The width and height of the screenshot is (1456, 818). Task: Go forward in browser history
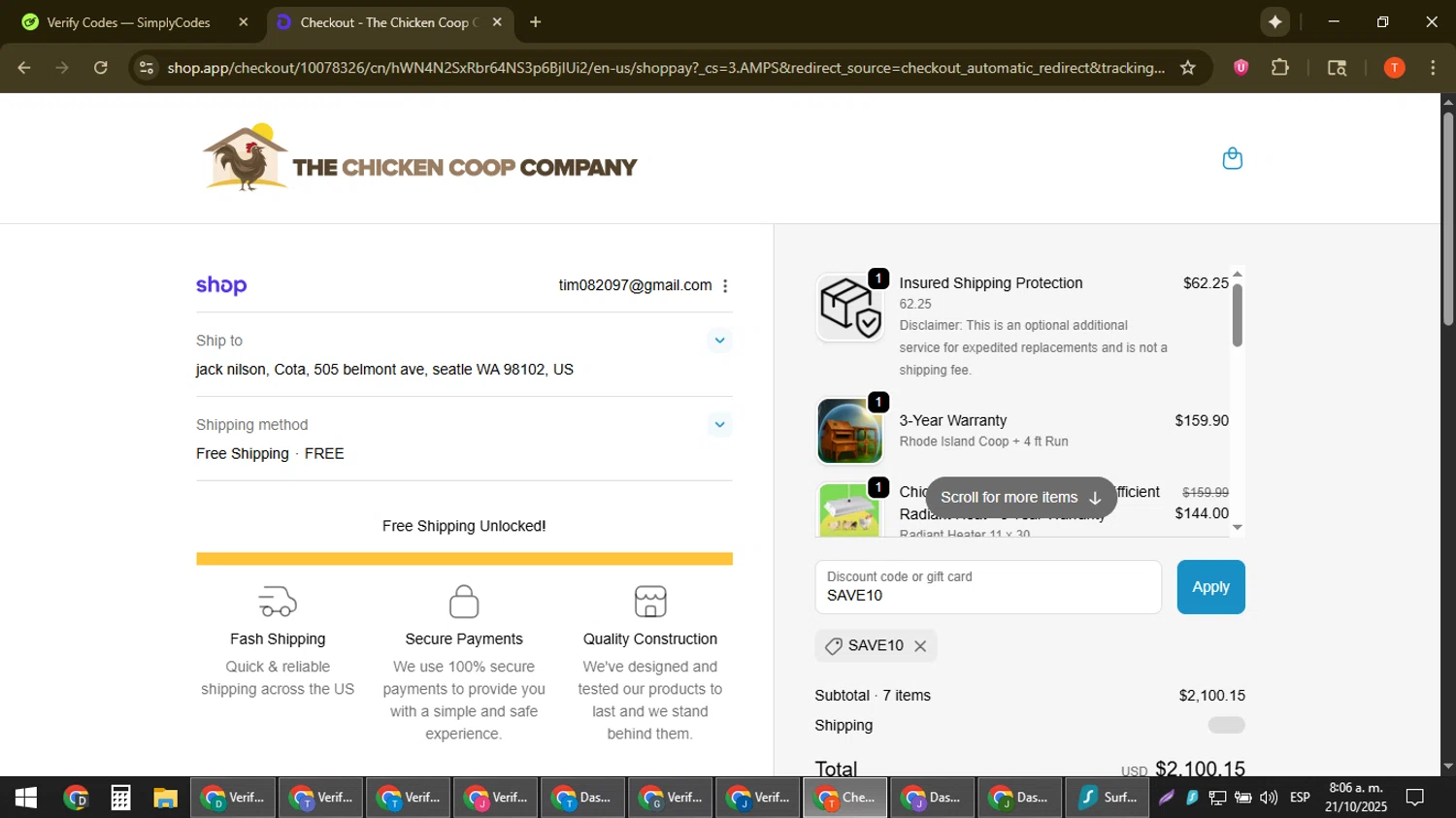pyautogui.click(x=62, y=68)
